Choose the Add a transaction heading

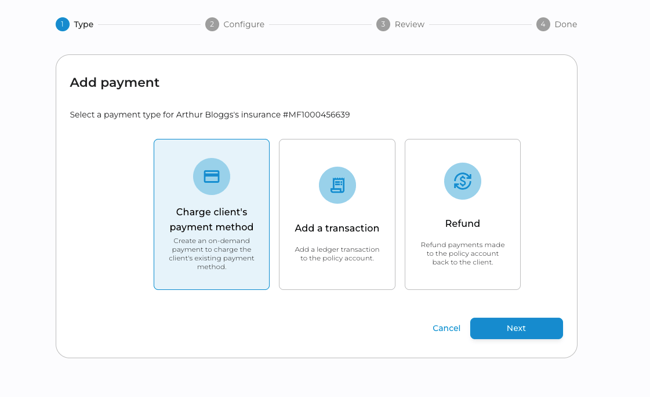pos(337,228)
